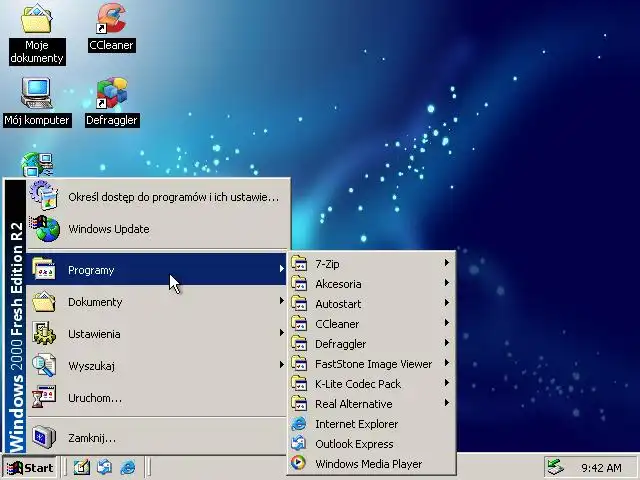Screen dimensions: 640x480
Task: Click the K-Lite Codec Pack label
Action: click(358, 384)
